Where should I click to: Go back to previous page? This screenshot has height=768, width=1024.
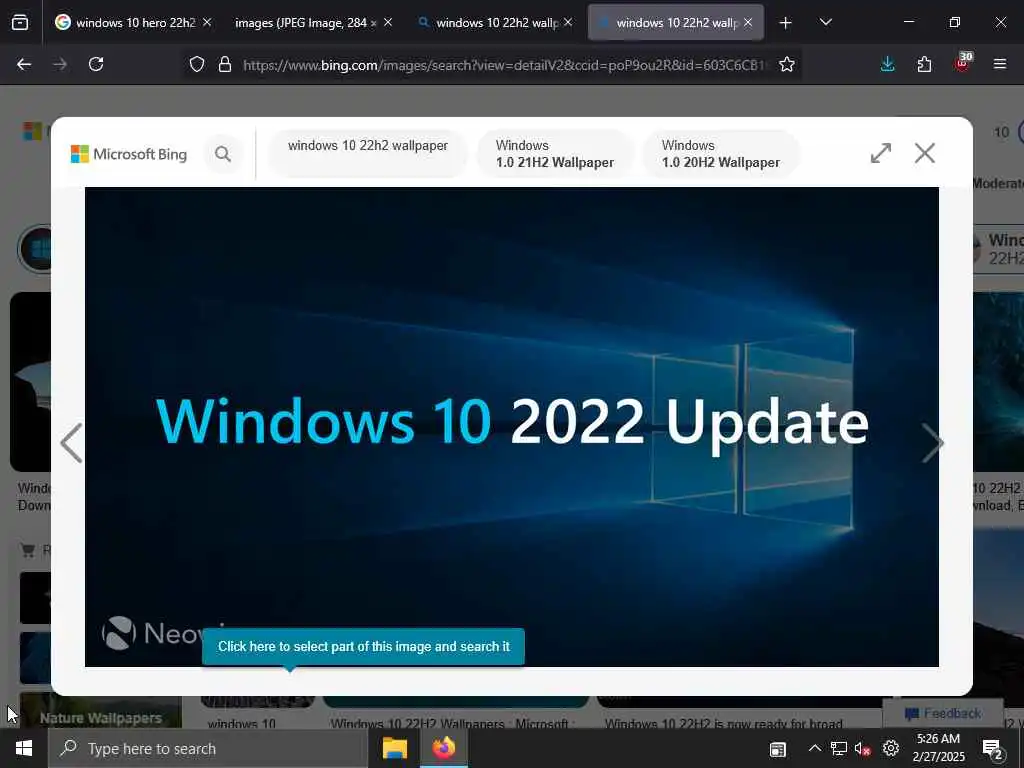(x=24, y=64)
